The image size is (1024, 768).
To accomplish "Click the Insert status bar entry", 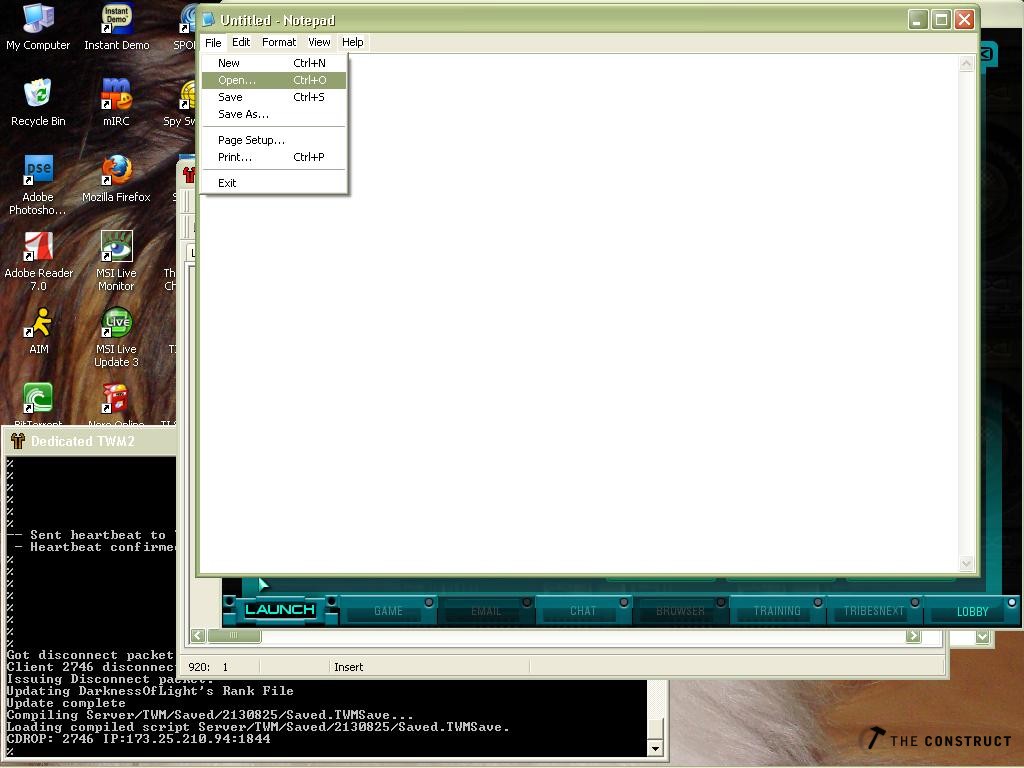I will pos(349,667).
